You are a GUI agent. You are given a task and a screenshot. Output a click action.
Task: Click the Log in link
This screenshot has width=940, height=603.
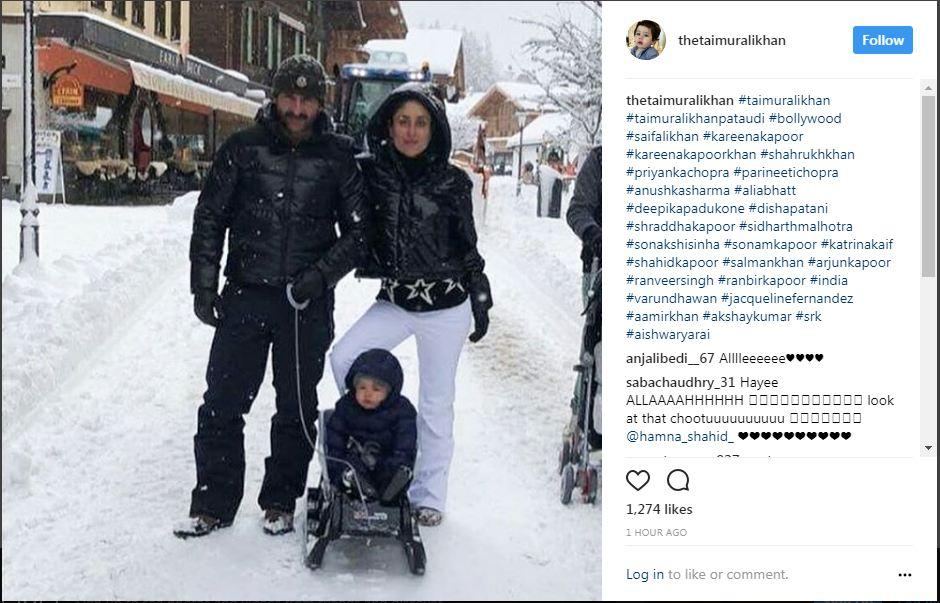[x=644, y=574]
